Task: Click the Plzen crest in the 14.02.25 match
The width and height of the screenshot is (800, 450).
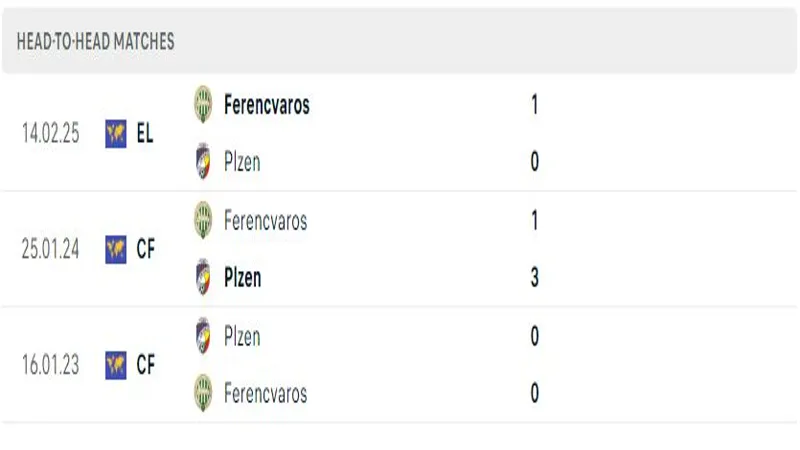Action: (203, 161)
